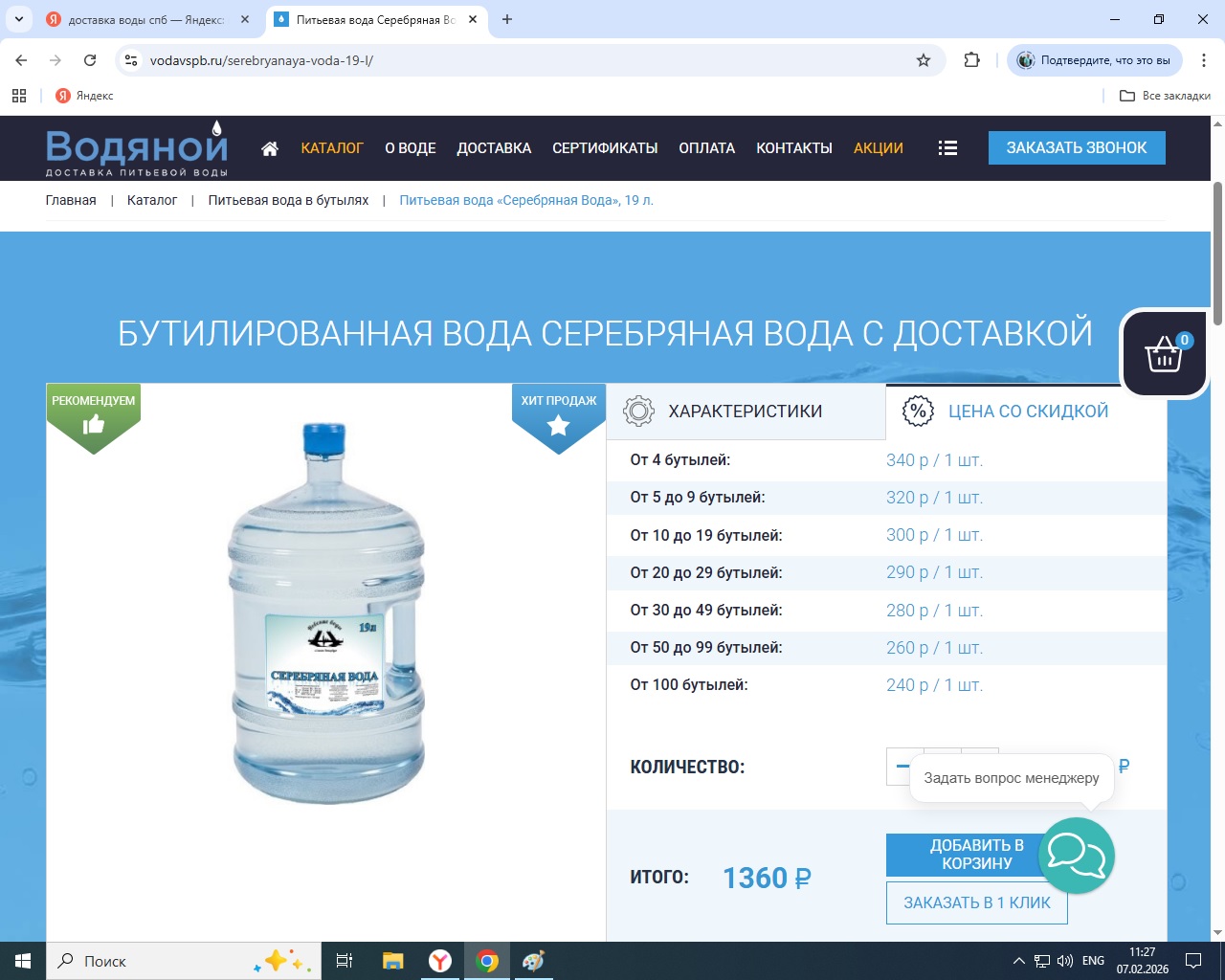Go to the ДОСТАВКА page

tap(494, 148)
